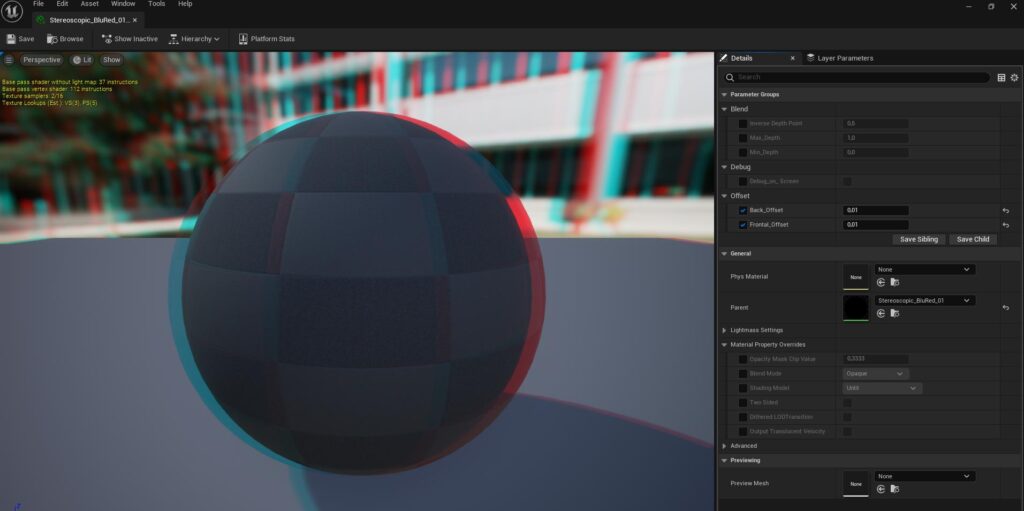Open the Window menu
1024x511 pixels.
point(123,4)
